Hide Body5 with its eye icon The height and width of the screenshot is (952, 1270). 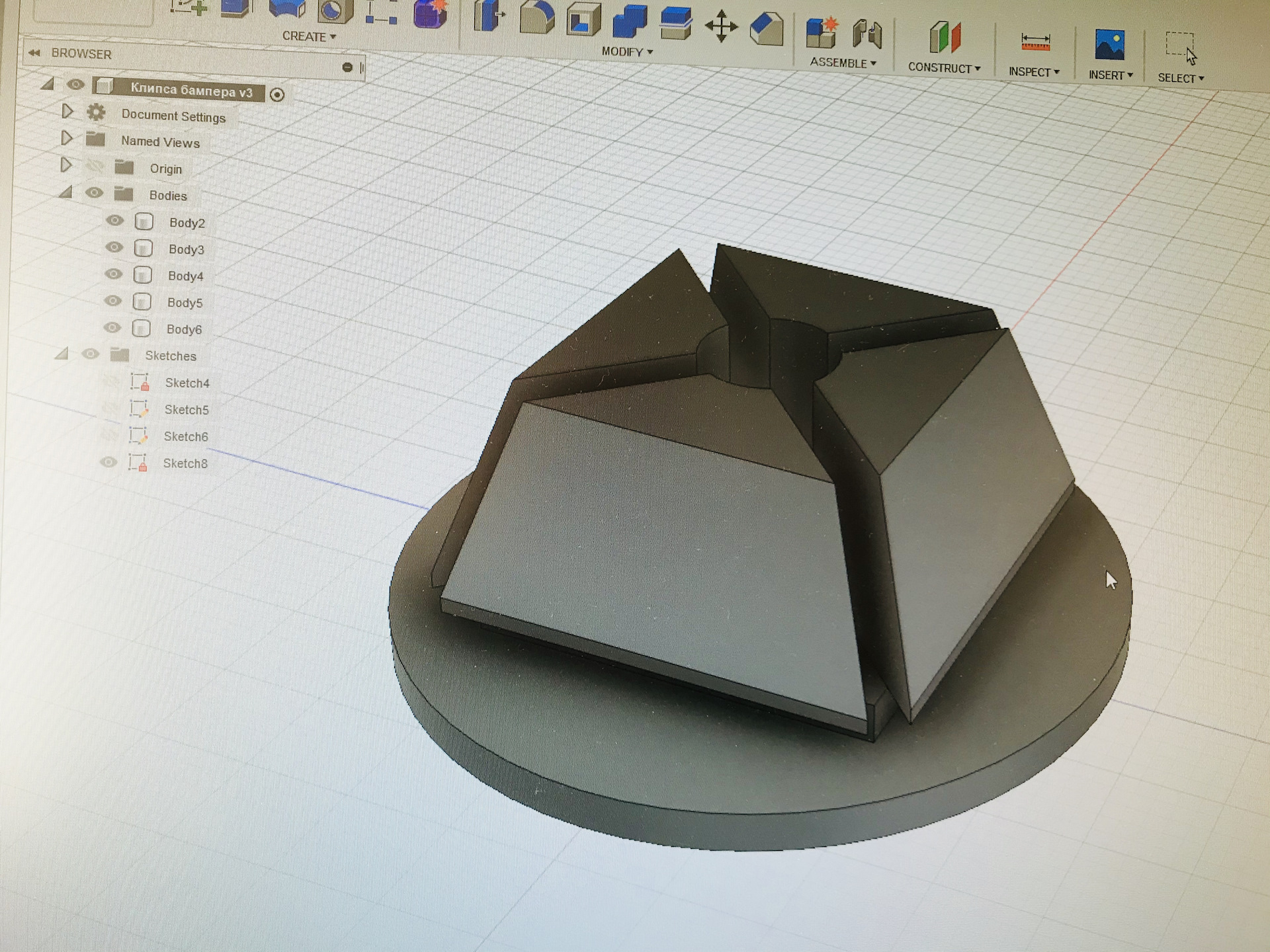pyautogui.click(x=112, y=301)
